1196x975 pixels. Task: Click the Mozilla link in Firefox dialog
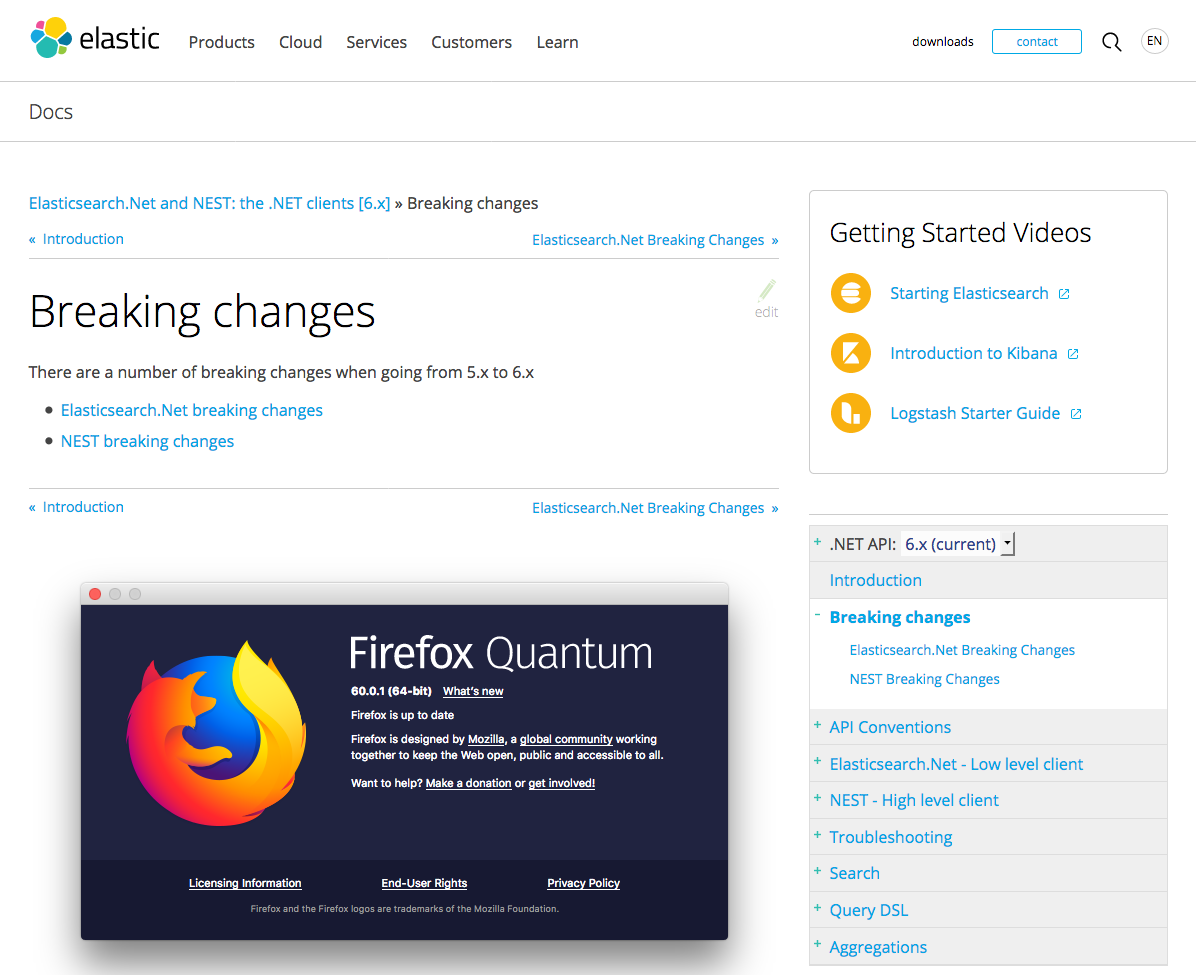pos(486,739)
